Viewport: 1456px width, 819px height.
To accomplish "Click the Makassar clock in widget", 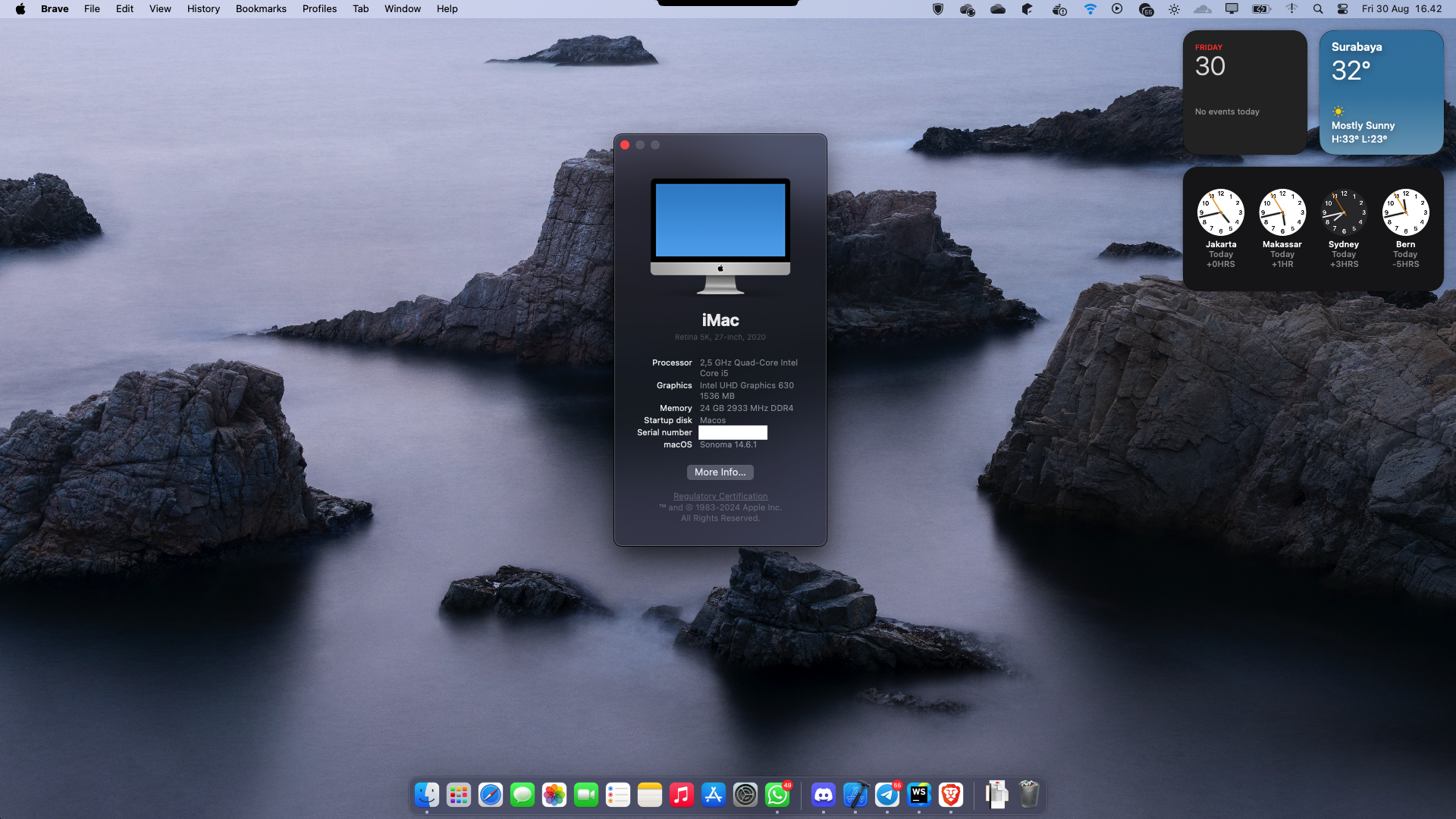I will coord(1282,212).
